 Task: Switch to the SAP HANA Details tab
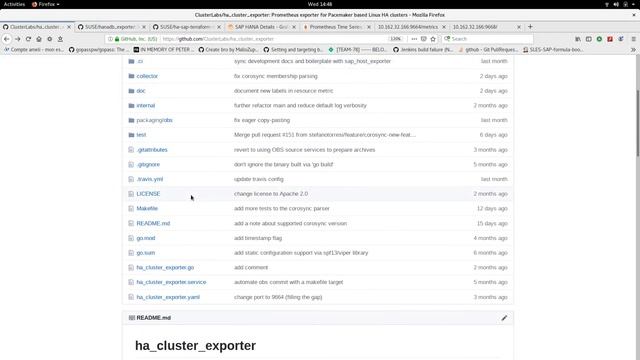(262, 27)
